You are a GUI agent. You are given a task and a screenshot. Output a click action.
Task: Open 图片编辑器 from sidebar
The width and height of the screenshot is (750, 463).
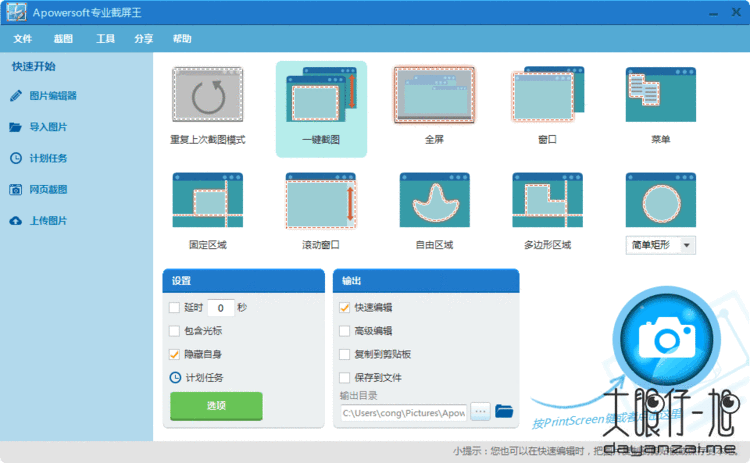(x=53, y=96)
